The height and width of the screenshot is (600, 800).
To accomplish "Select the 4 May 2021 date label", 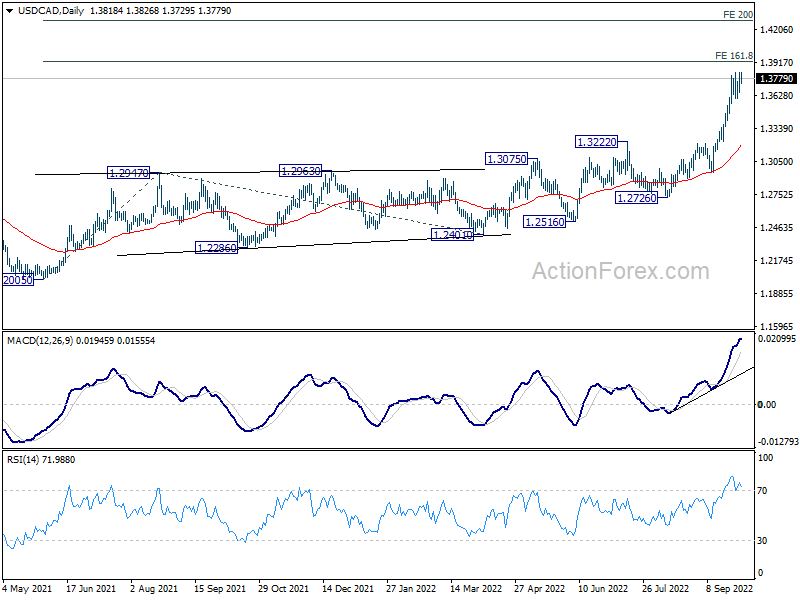I will pyautogui.click(x=27, y=589).
